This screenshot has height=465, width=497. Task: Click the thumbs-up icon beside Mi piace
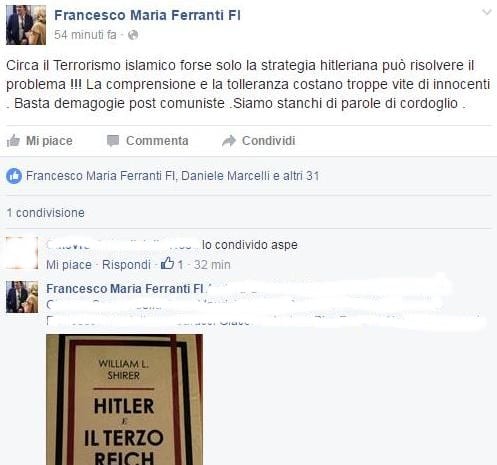click(x=13, y=141)
